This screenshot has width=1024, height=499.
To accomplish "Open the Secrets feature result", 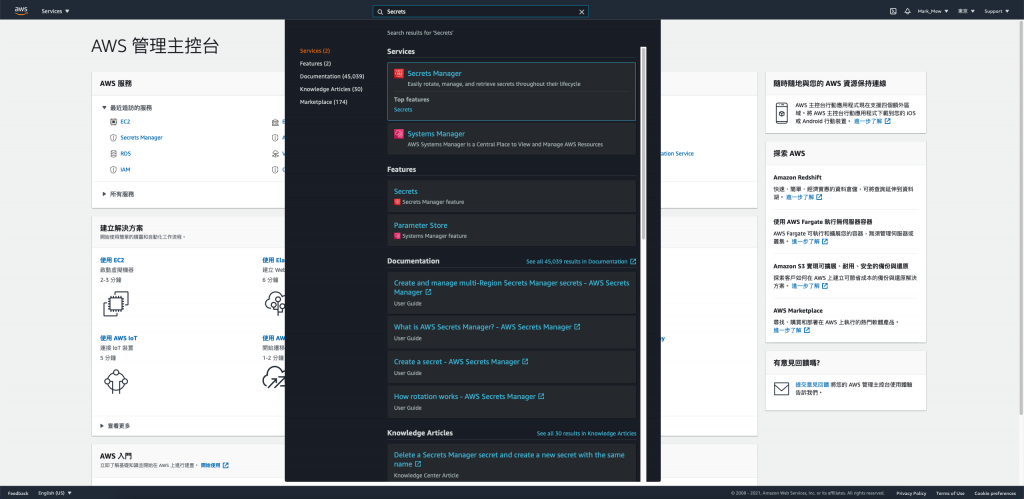I will coord(406,191).
